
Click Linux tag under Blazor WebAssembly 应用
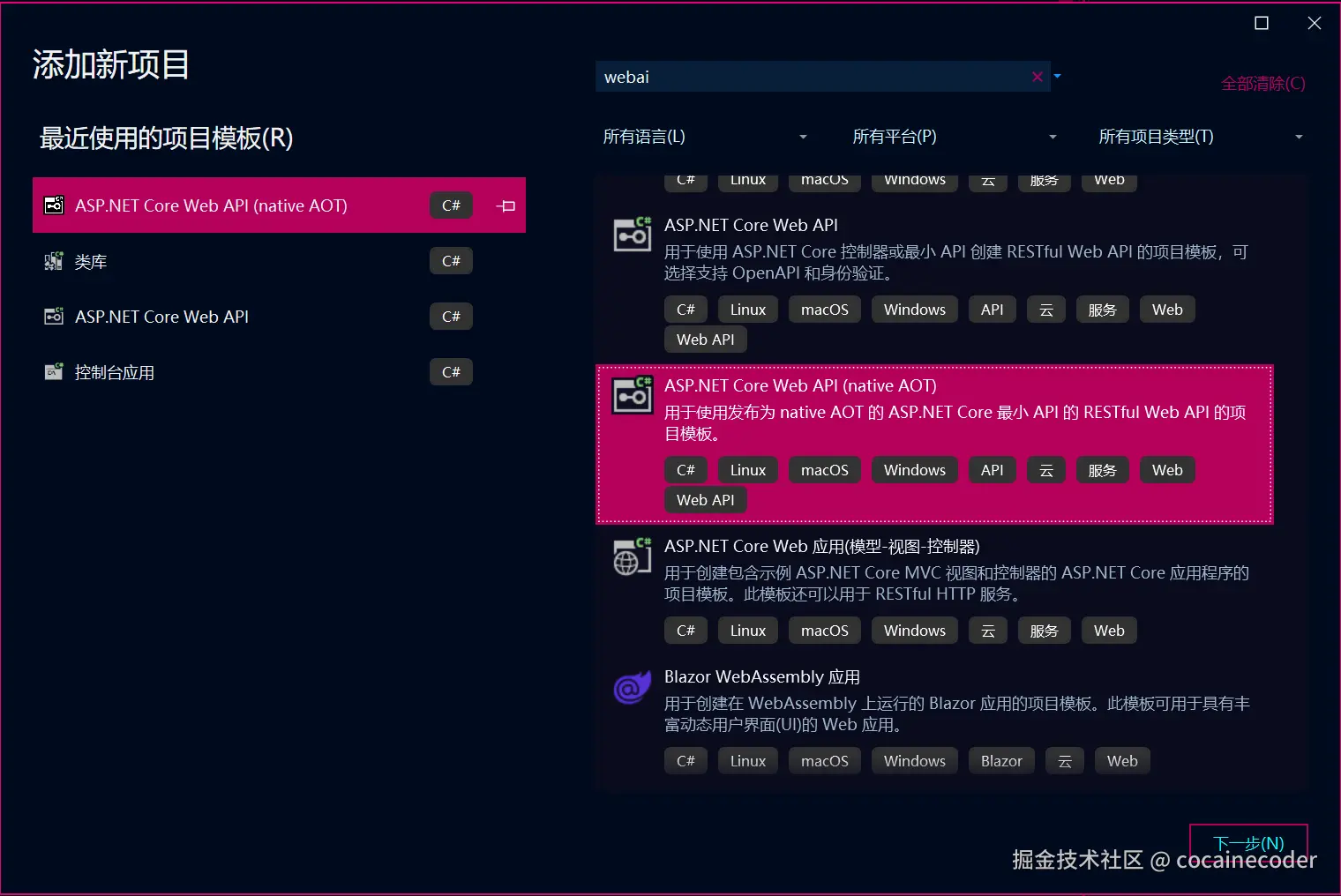(748, 761)
